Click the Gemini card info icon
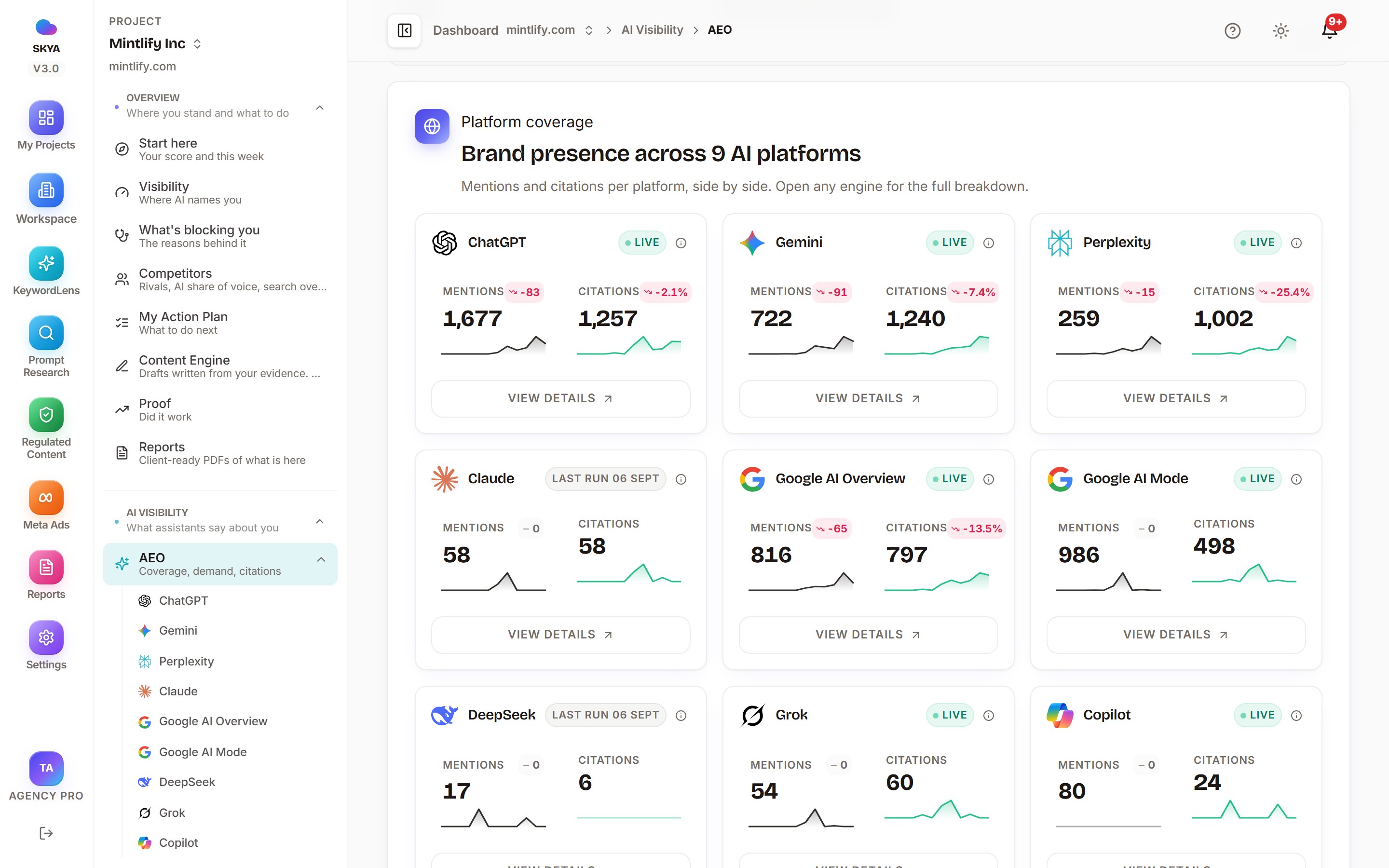The height and width of the screenshot is (868, 1389). [988, 243]
